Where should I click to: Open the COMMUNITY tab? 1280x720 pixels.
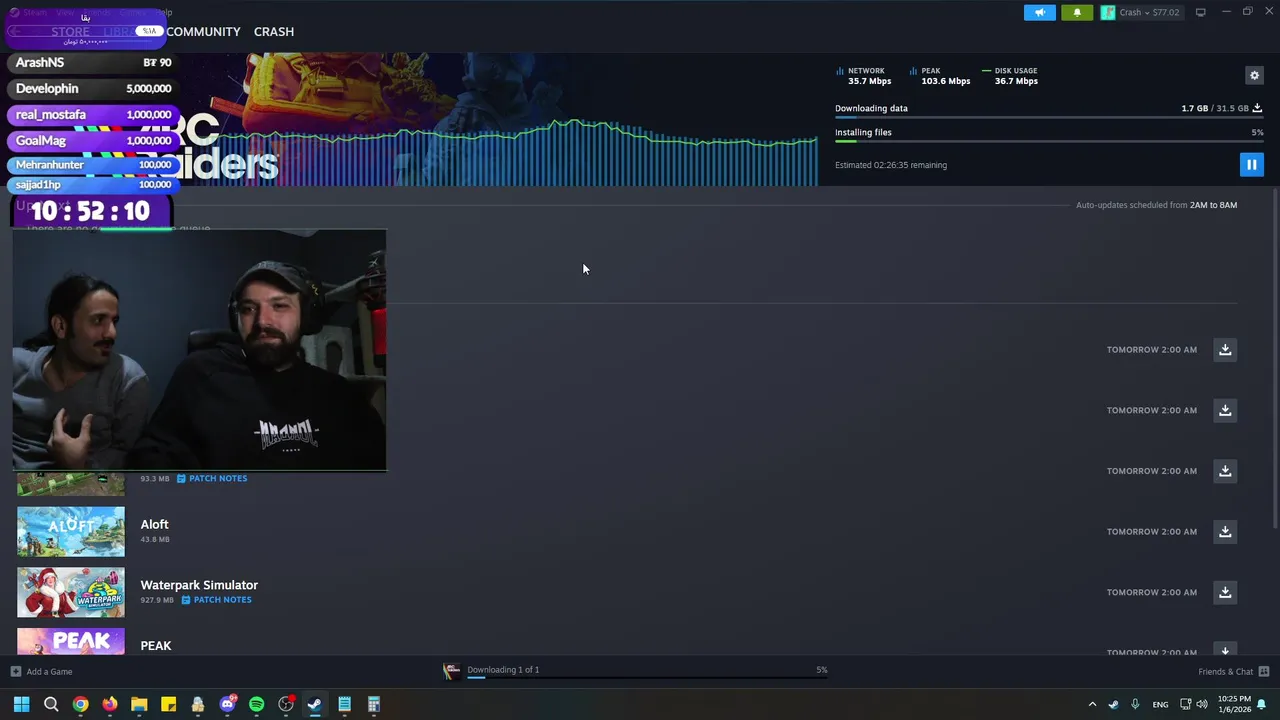pos(203,32)
